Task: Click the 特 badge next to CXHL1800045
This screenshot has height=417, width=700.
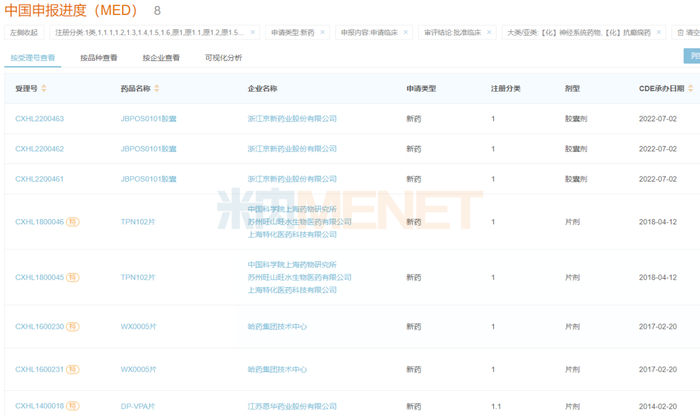Action: tap(73, 277)
